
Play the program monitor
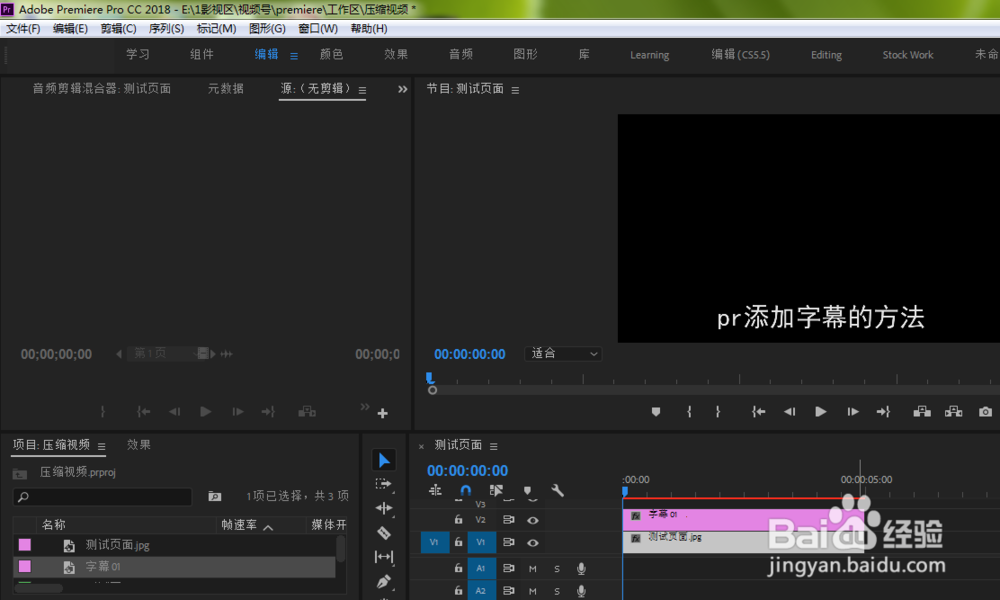pyautogui.click(x=821, y=412)
